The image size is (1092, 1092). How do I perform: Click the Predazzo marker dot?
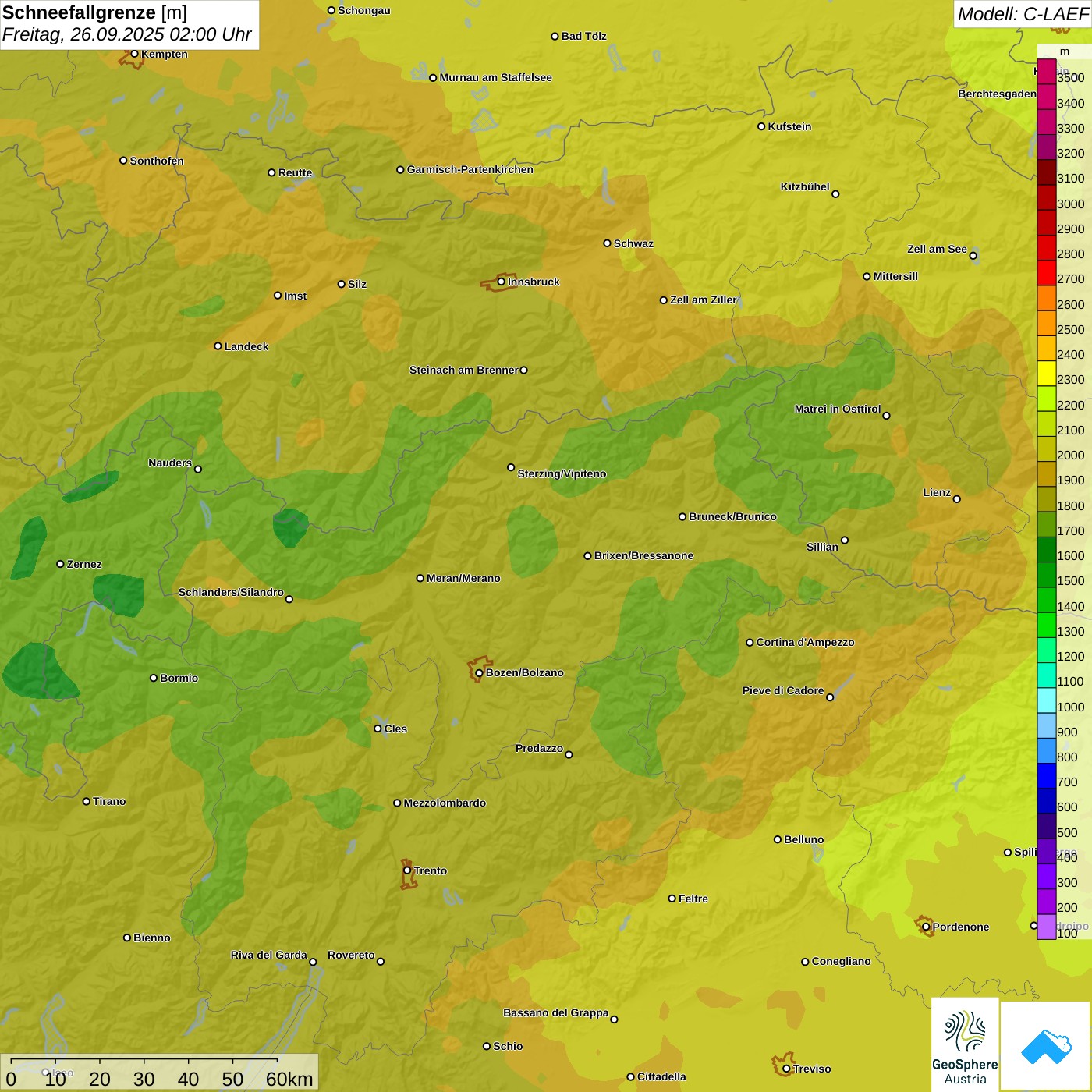(x=569, y=754)
